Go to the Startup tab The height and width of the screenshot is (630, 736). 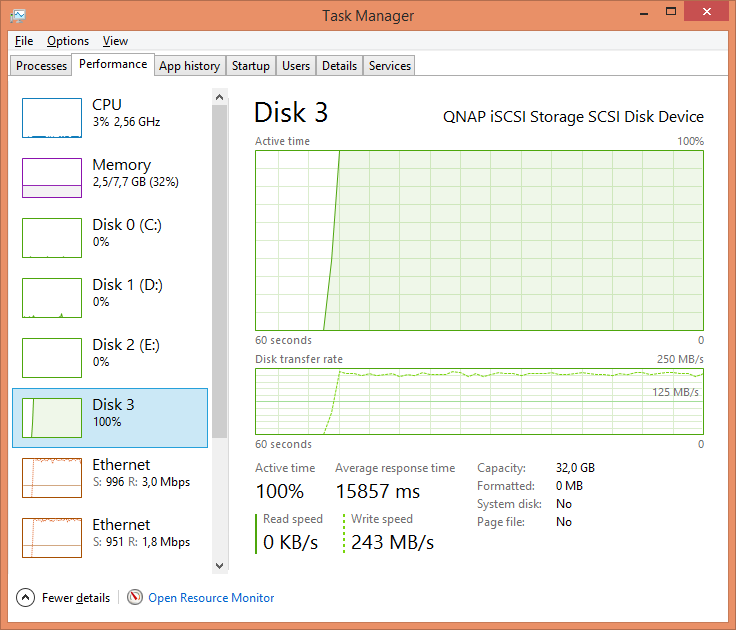(x=250, y=66)
